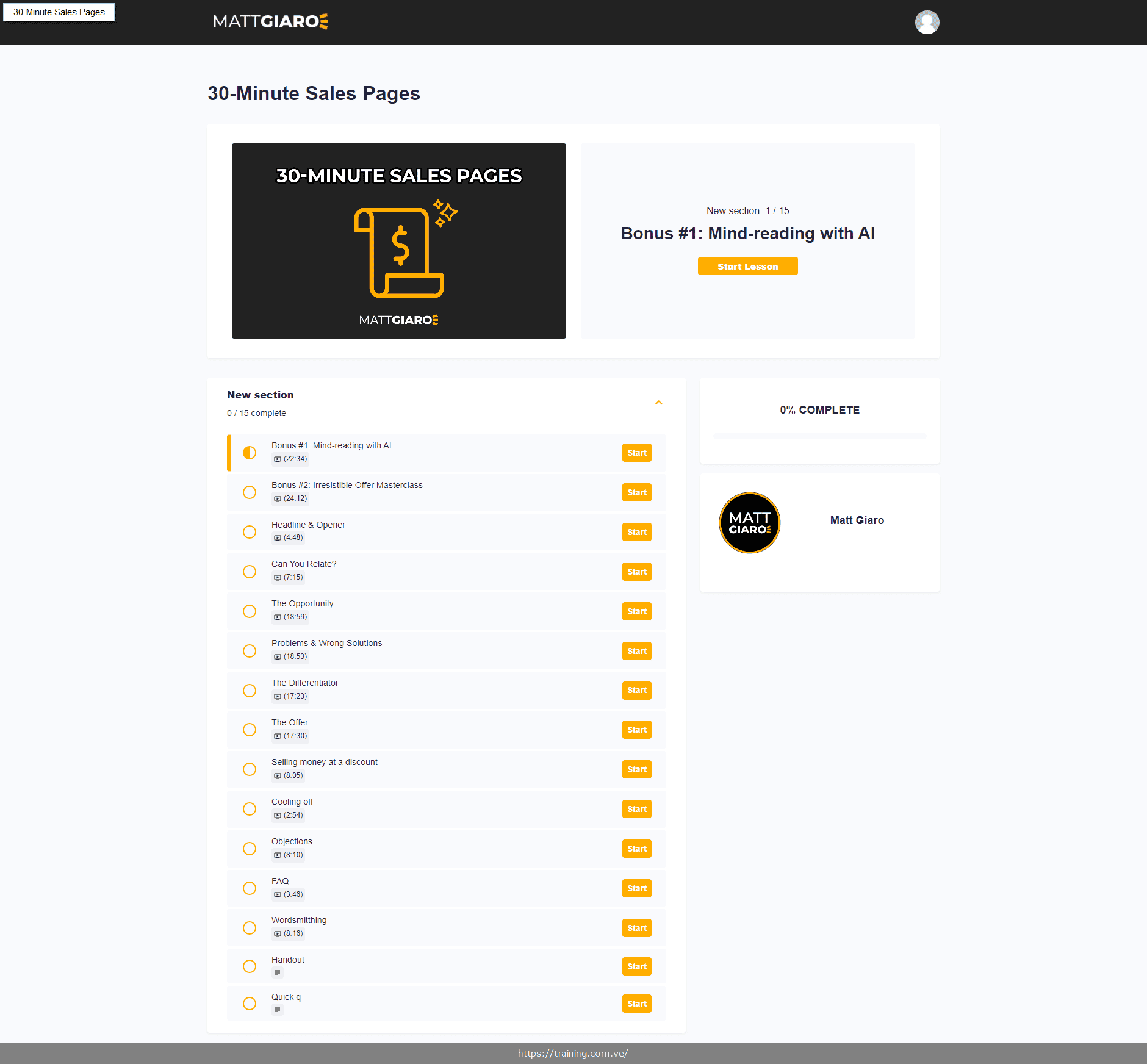Toggle completion circle for Can You Relate?

[250, 572]
